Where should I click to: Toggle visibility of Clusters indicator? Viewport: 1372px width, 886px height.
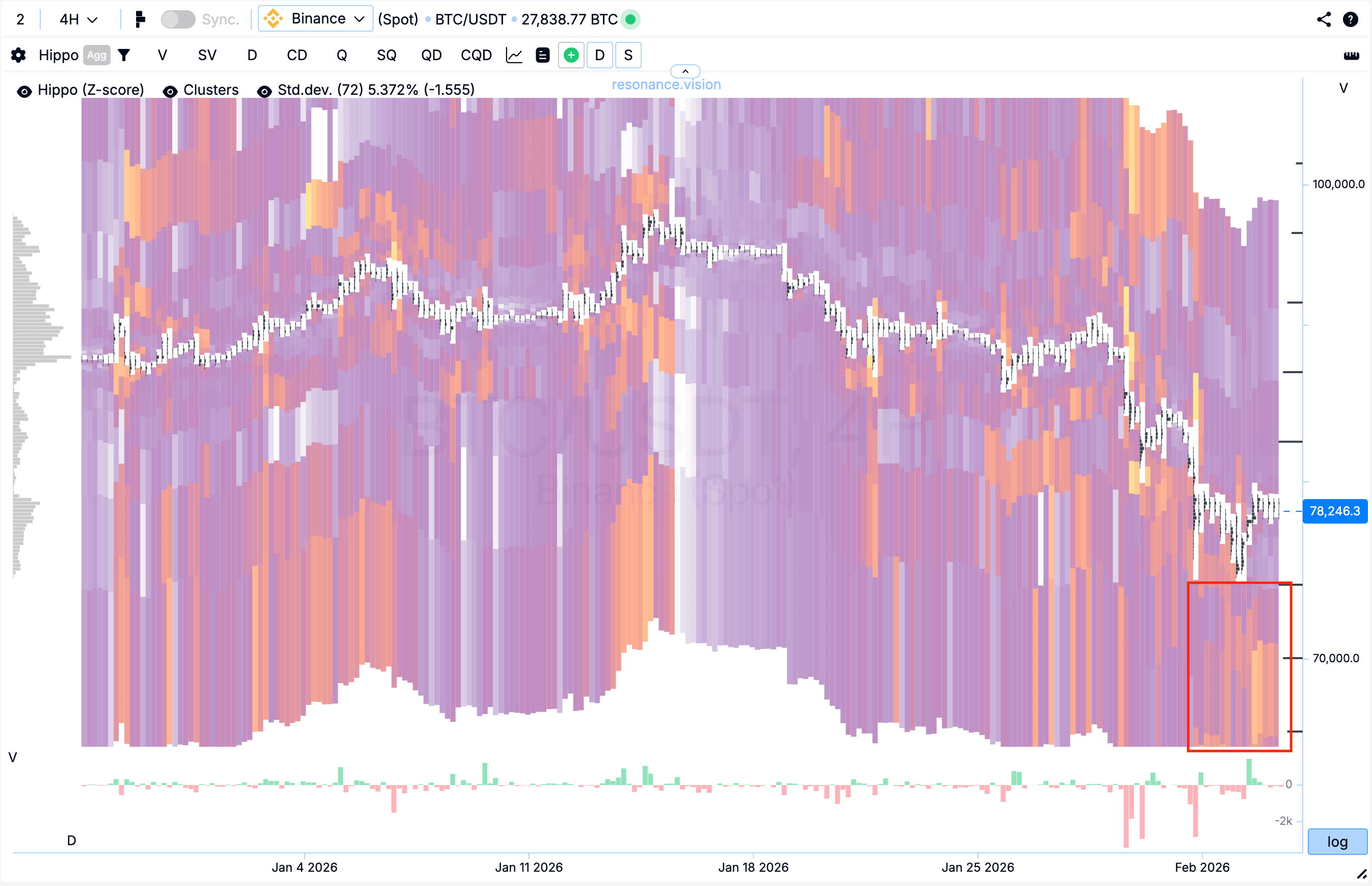(170, 91)
